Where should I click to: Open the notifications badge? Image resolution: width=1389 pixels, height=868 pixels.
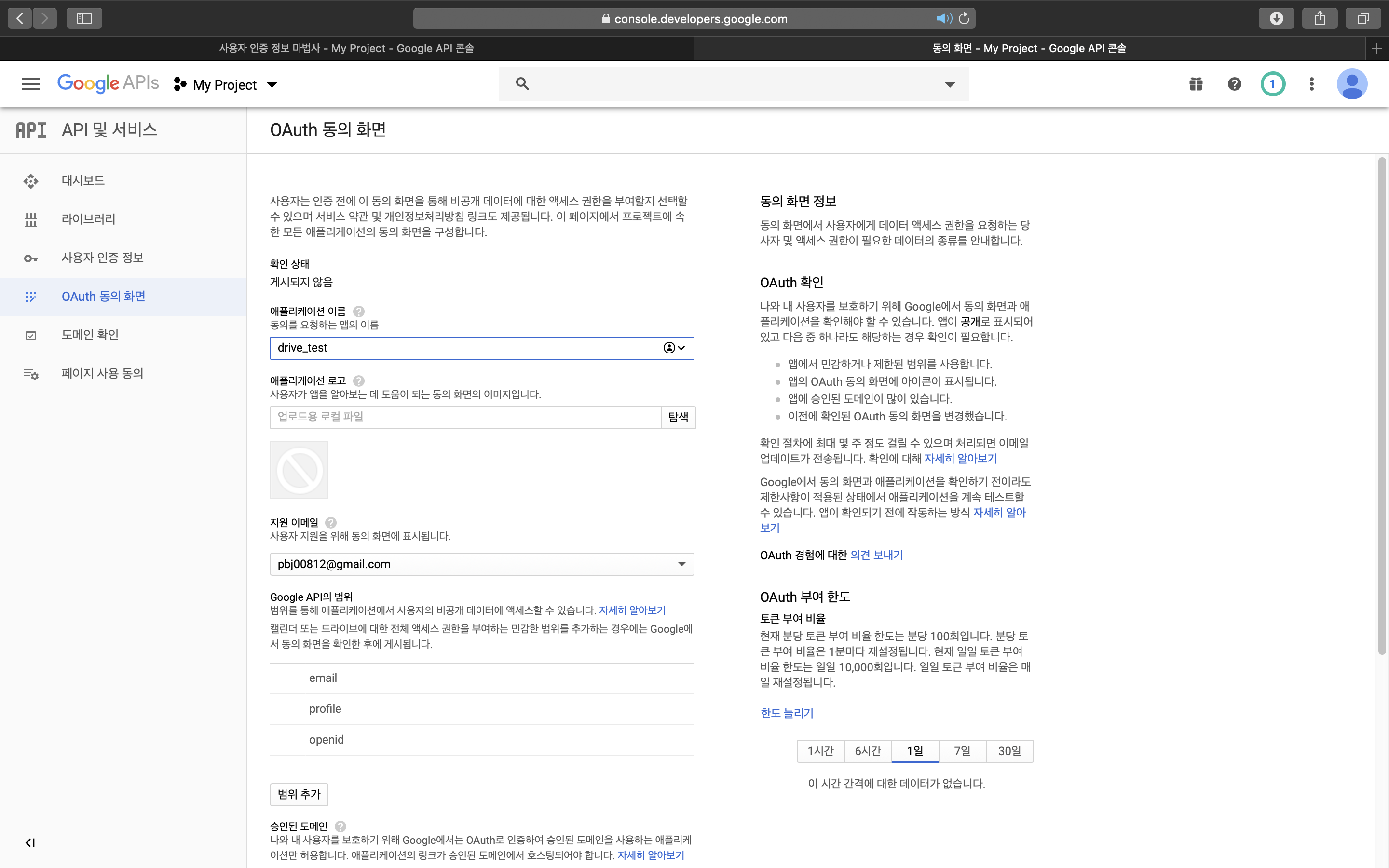tap(1272, 84)
